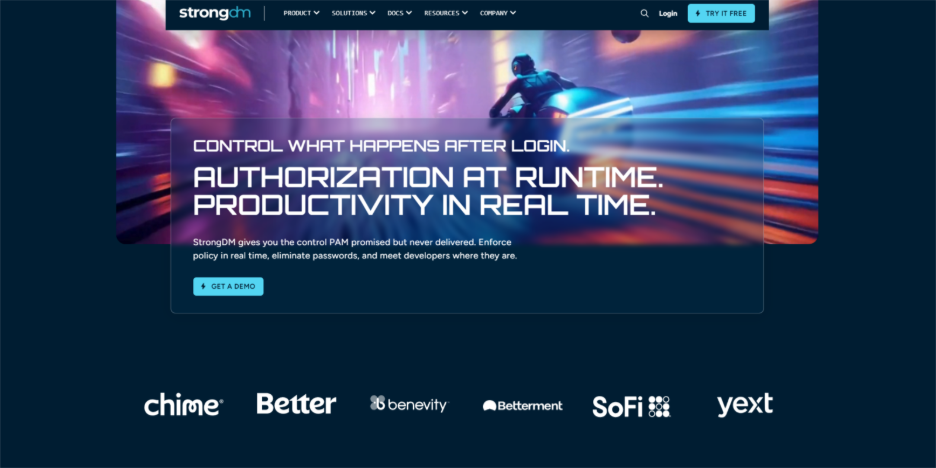The width and height of the screenshot is (936, 468).
Task: Click the Get a Demo button
Action: tap(228, 286)
